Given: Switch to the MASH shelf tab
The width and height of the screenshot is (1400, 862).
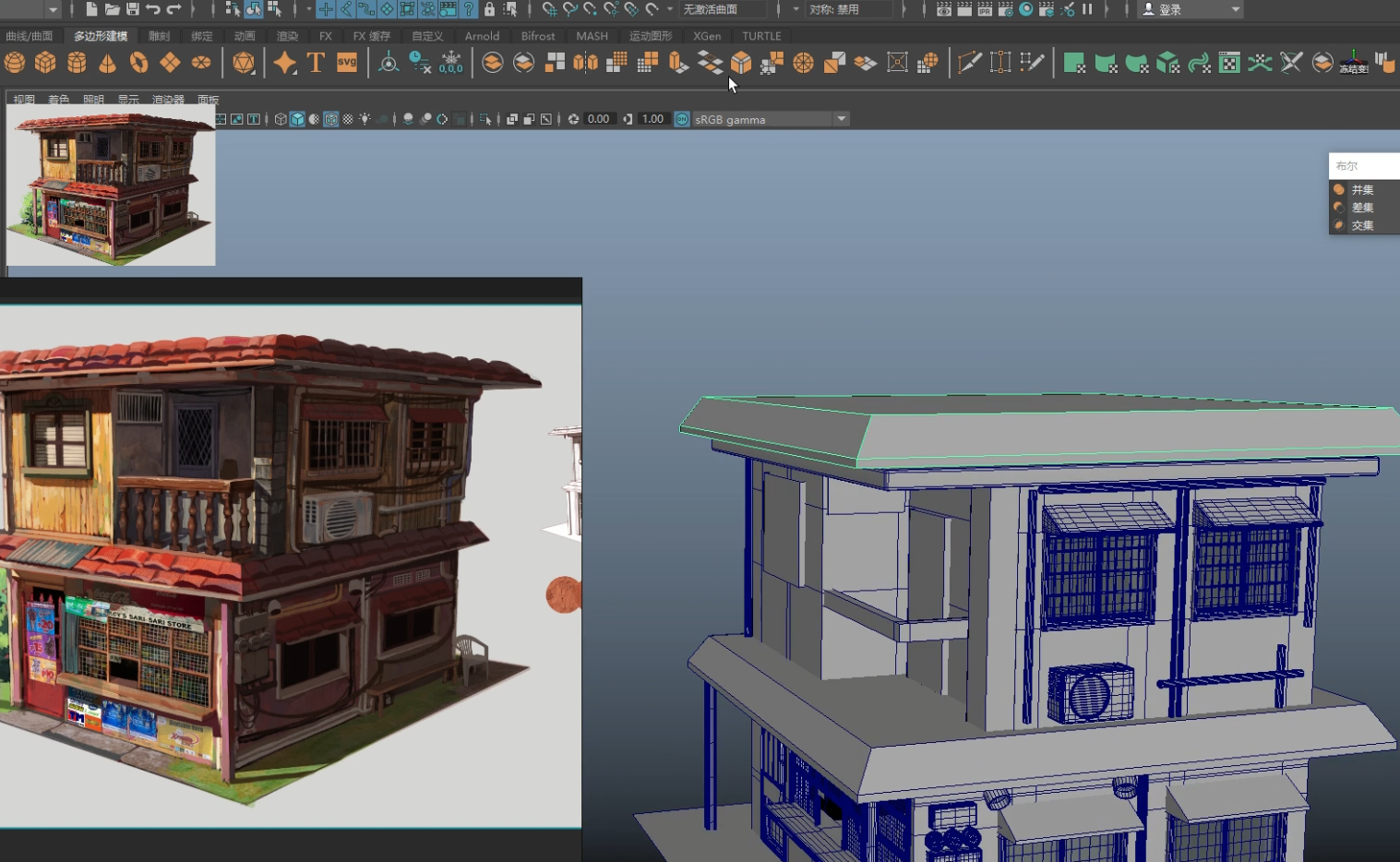Looking at the screenshot, I should tap(592, 36).
